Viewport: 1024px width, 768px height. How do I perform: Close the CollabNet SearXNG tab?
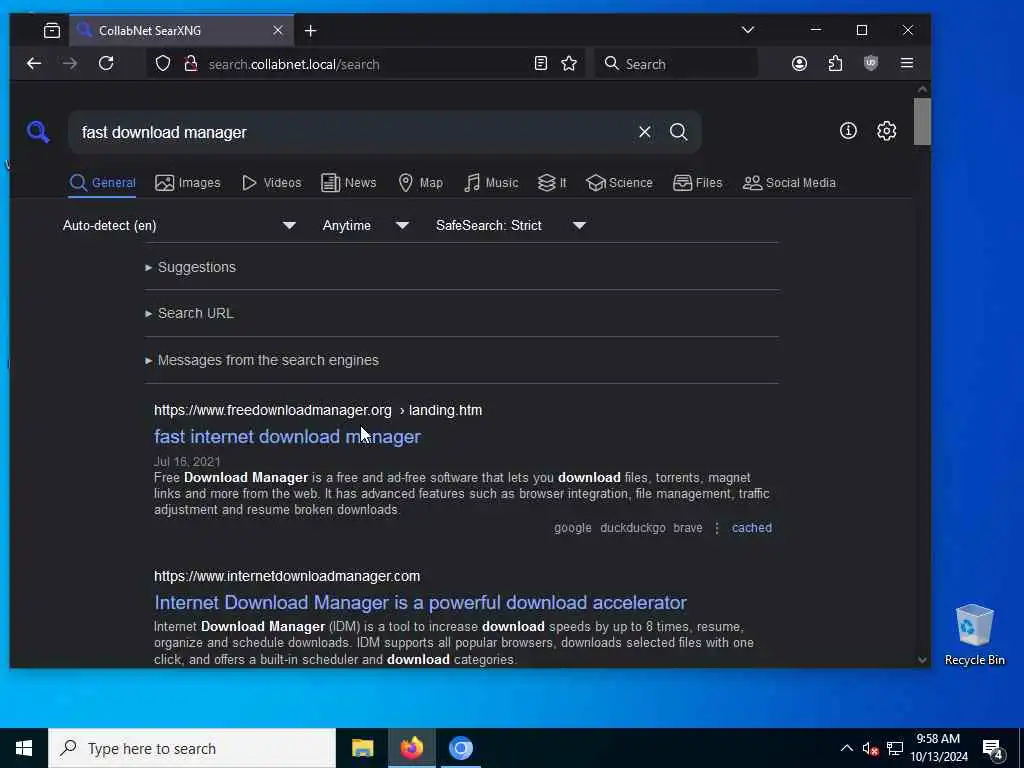click(x=278, y=30)
